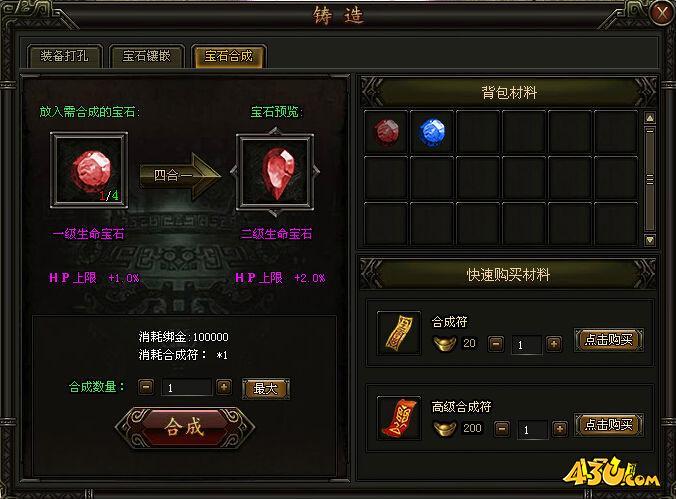Viewport: 676px width, 499px height.
Task: Decrease 合成数量 with the minus button
Action: pos(146,387)
